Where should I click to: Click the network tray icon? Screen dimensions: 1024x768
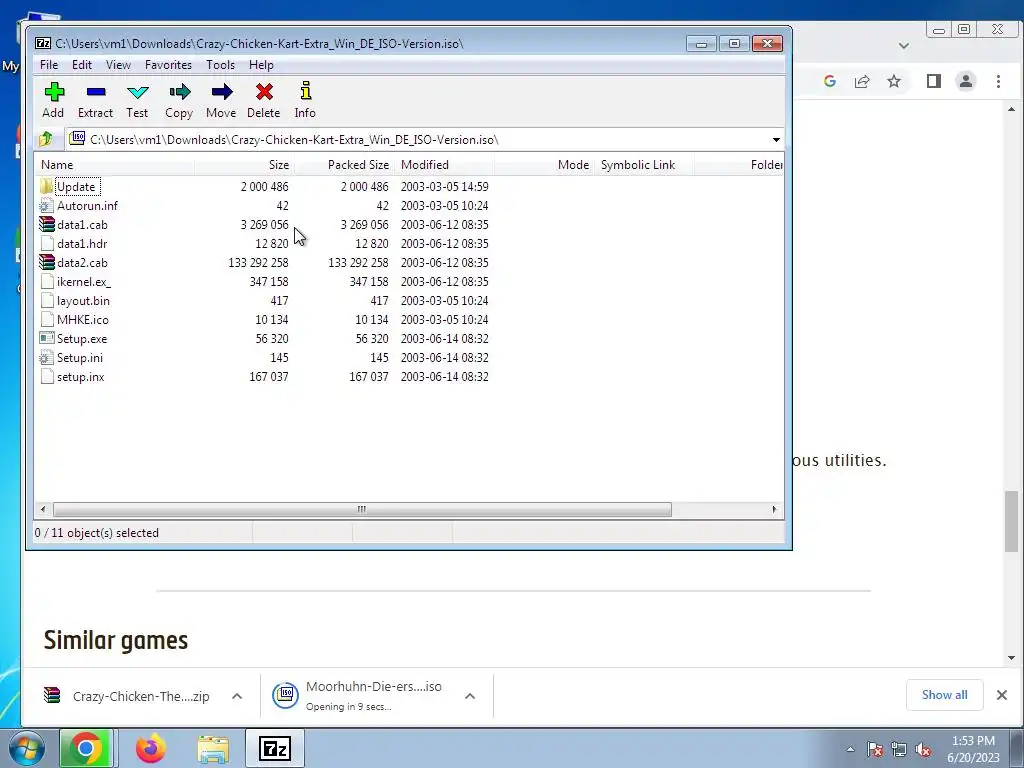(x=899, y=750)
